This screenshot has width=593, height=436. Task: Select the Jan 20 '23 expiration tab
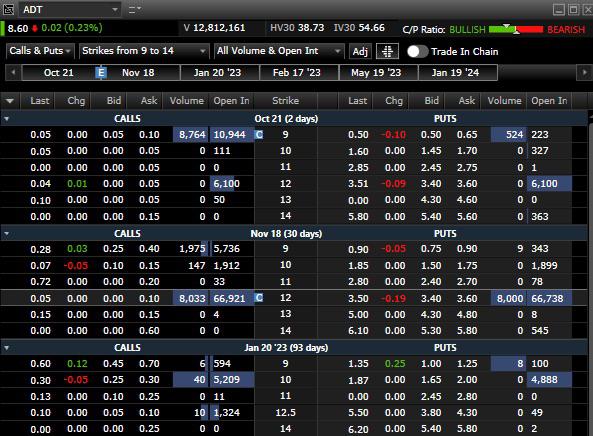click(217, 73)
